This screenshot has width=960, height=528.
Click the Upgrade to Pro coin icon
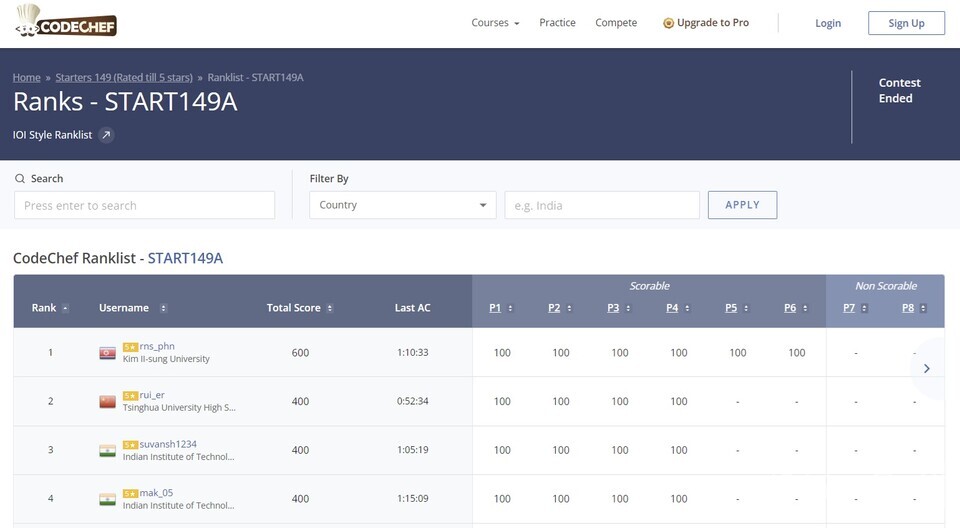click(x=668, y=23)
